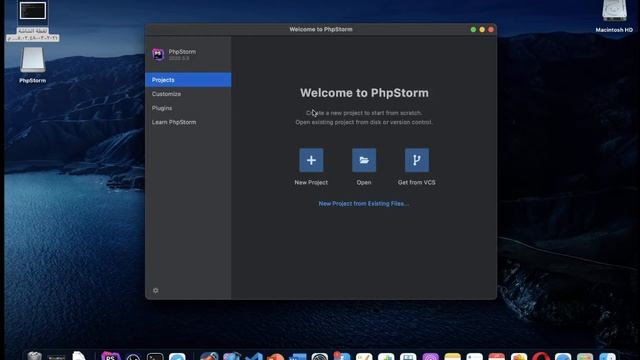Select the PhpStorm drive icon on desktop

point(33,60)
